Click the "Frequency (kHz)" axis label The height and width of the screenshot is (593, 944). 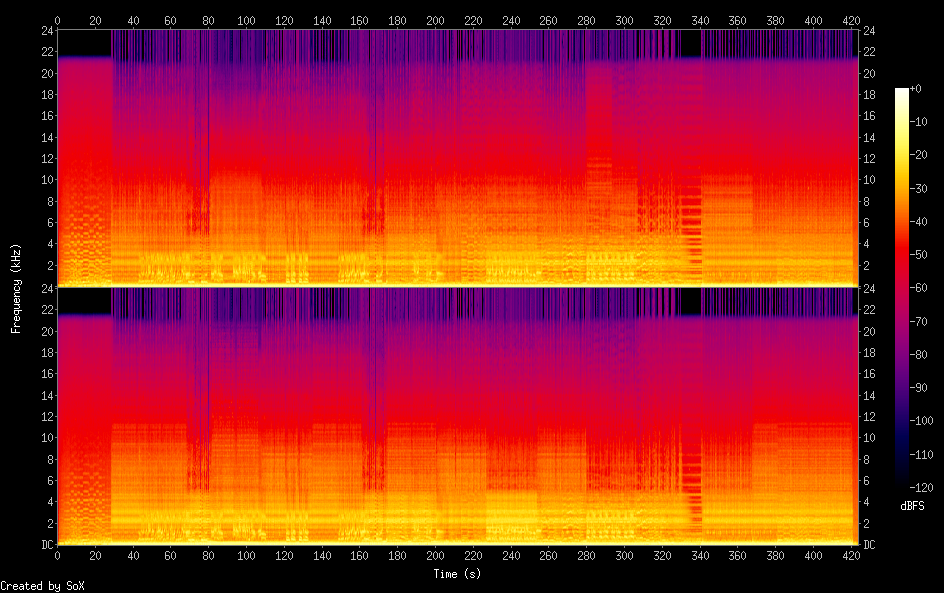[16, 288]
